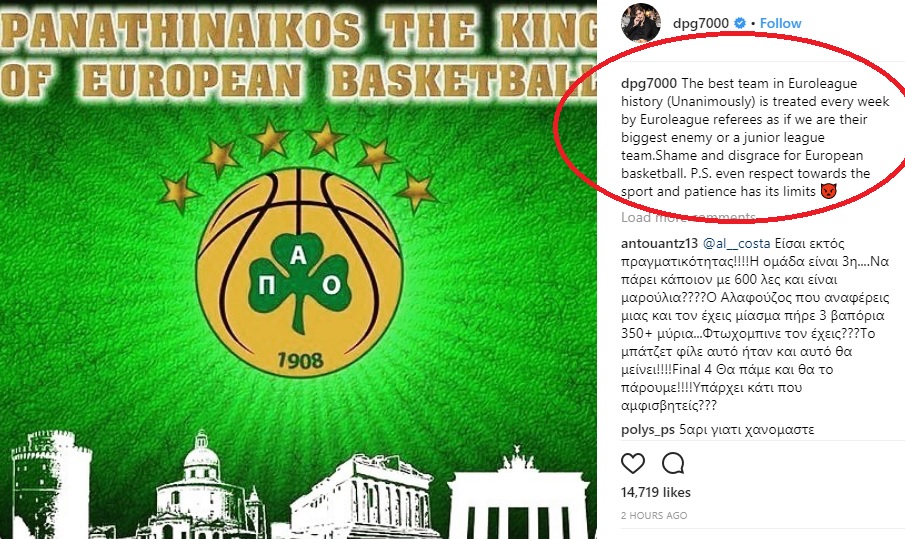View the 14,719 likes list
Viewport: 905px width, 539px height.
tap(656, 492)
